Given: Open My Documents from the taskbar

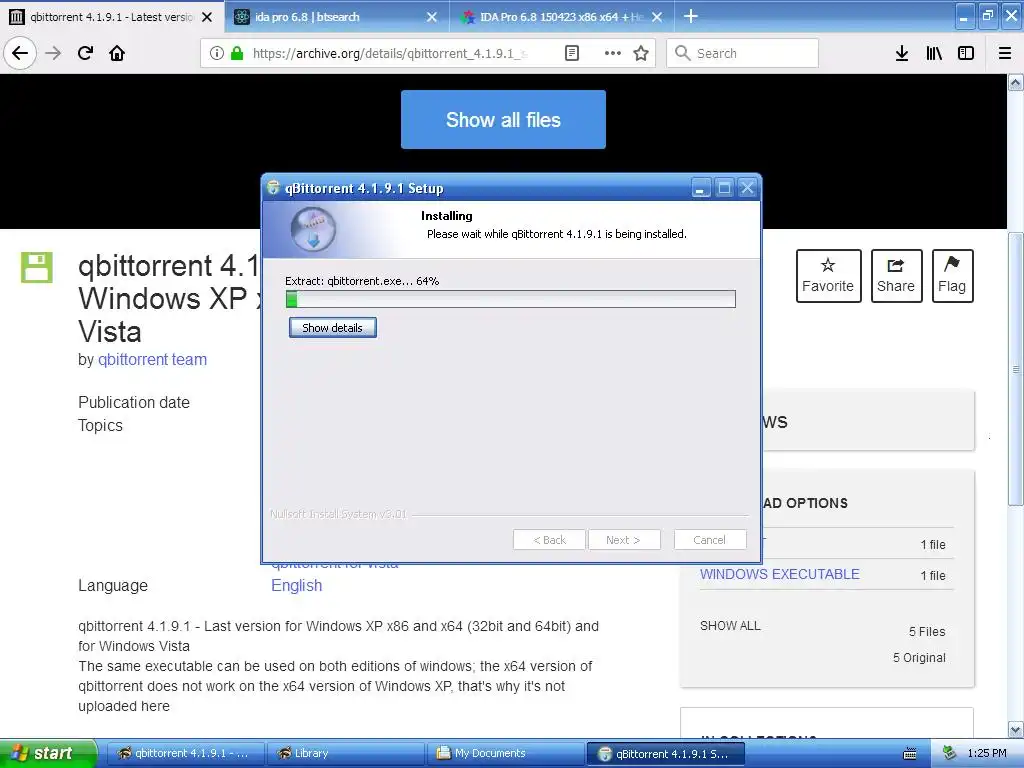Looking at the screenshot, I should click(505, 753).
